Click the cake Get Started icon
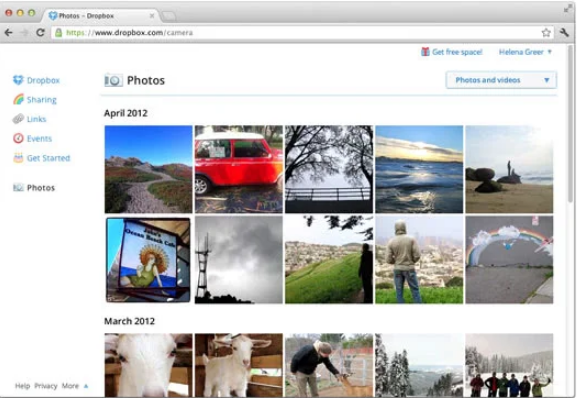577x398 pixels. pos(18,158)
